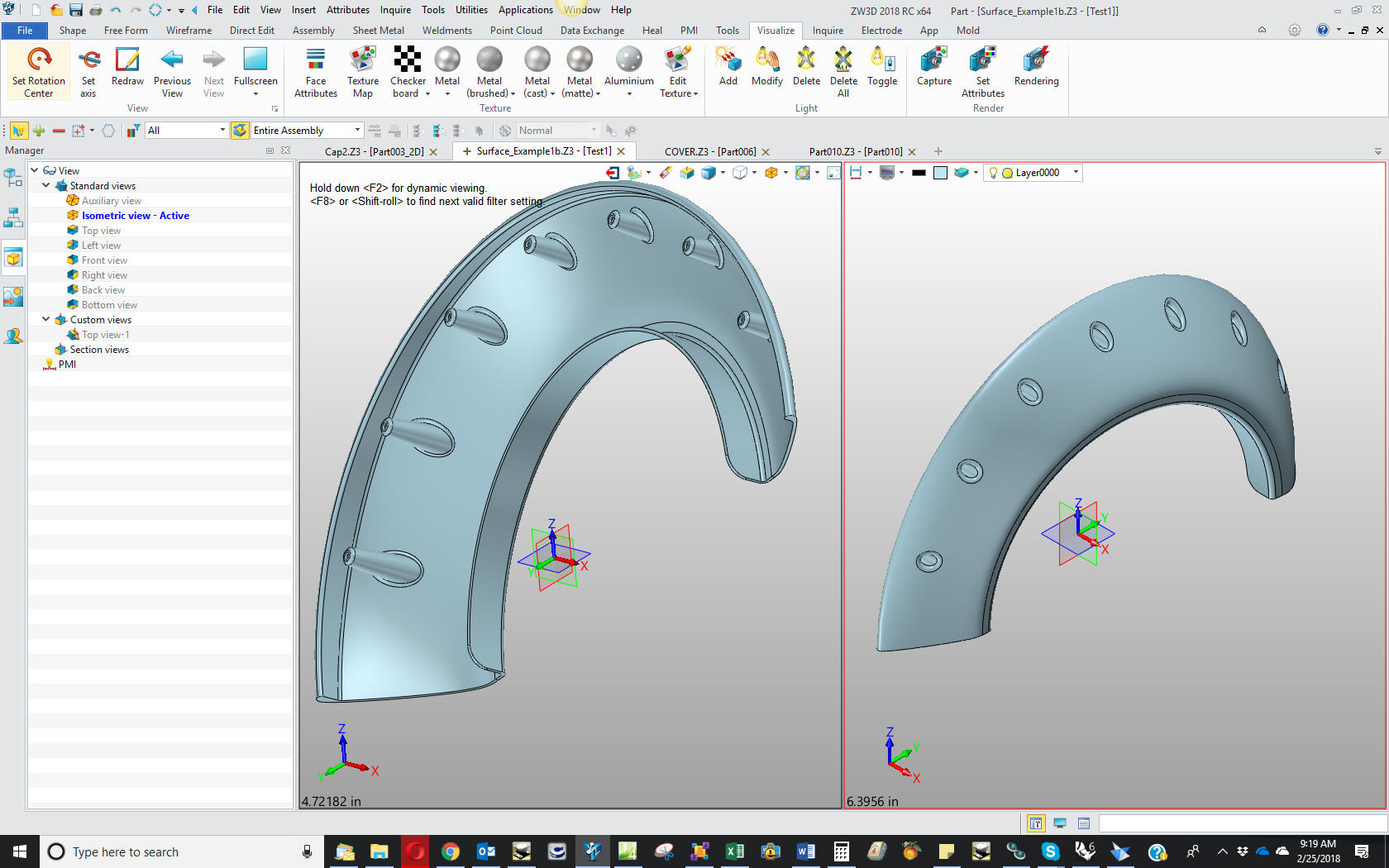Delete a light using the Delete icon
Viewport: 1389px width, 868px height.
(806, 67)
